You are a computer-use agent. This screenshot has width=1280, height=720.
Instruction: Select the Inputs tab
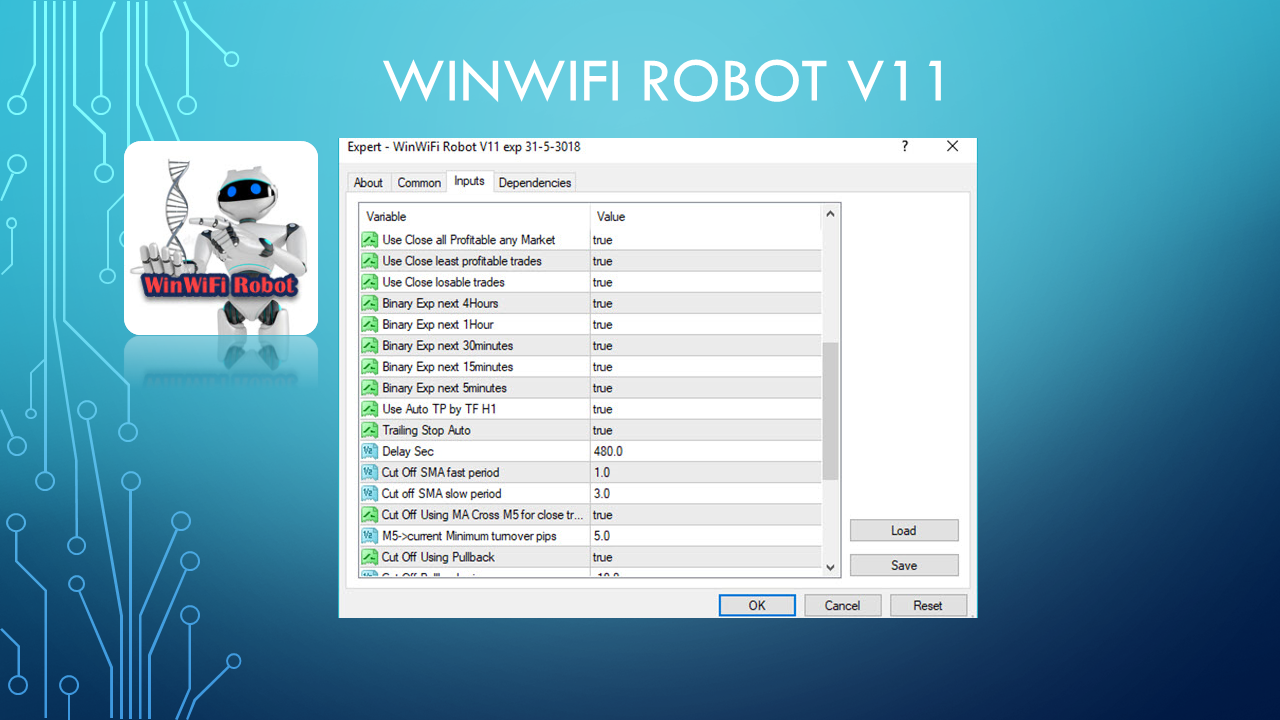pos(469,181)
